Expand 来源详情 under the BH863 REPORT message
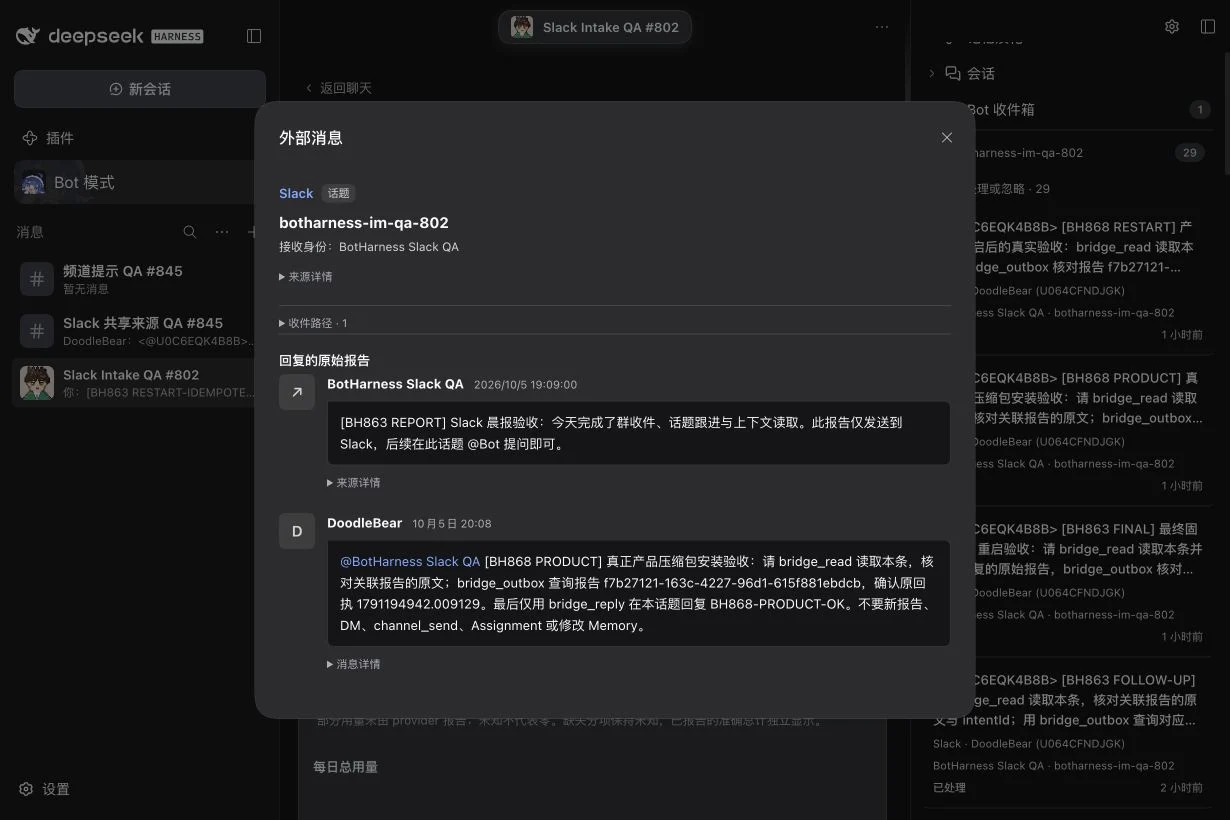1230x820 pixels. click(354, 483)
